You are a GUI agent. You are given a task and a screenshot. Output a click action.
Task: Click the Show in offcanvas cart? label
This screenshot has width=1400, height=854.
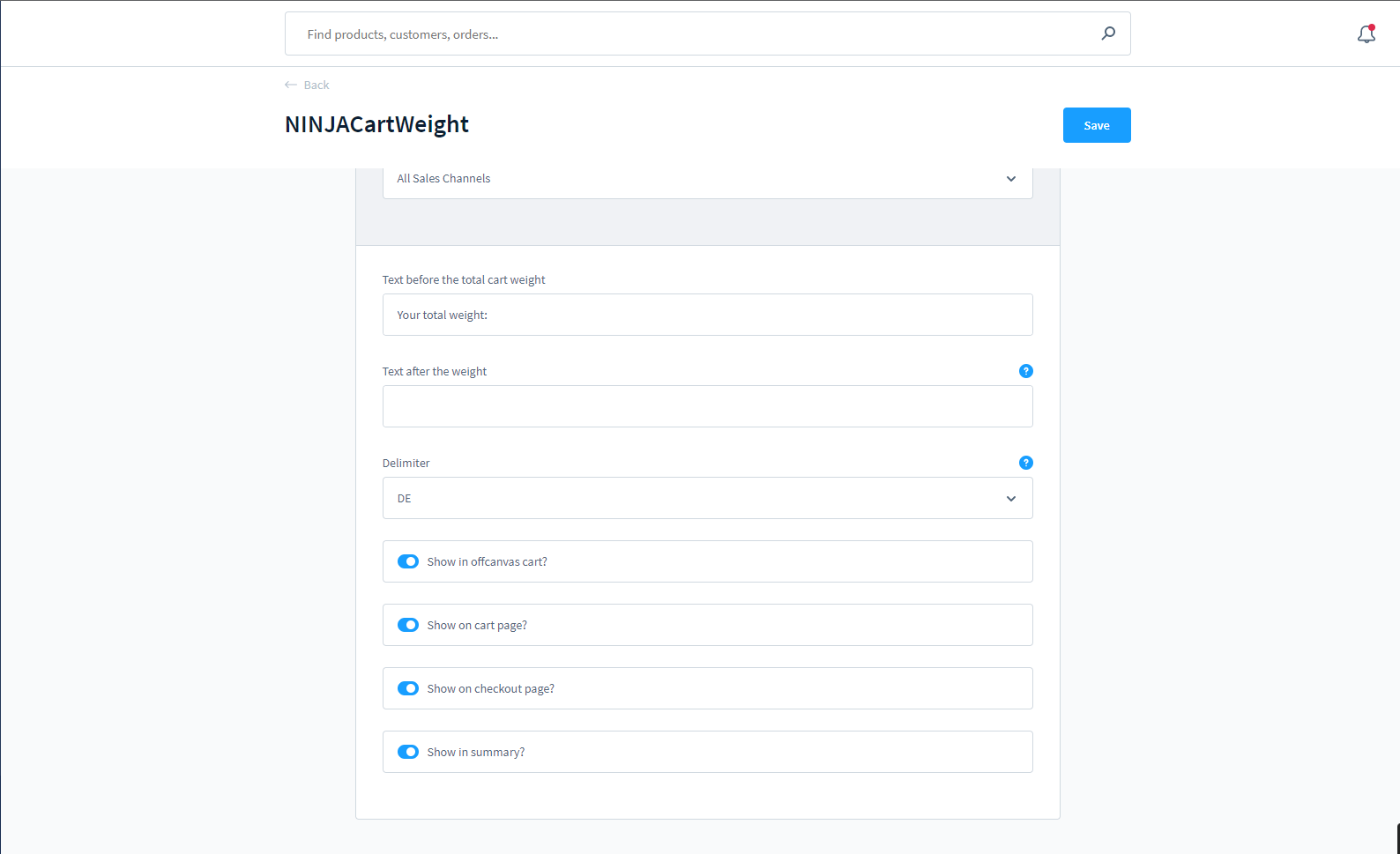click(487, 561)
